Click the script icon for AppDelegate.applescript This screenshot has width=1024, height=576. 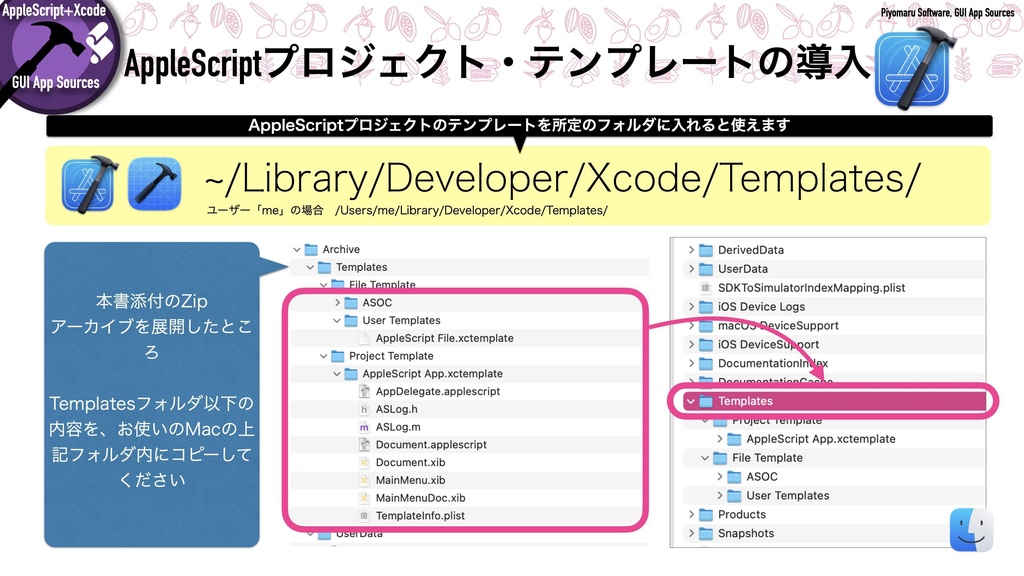tap(366, 391)
